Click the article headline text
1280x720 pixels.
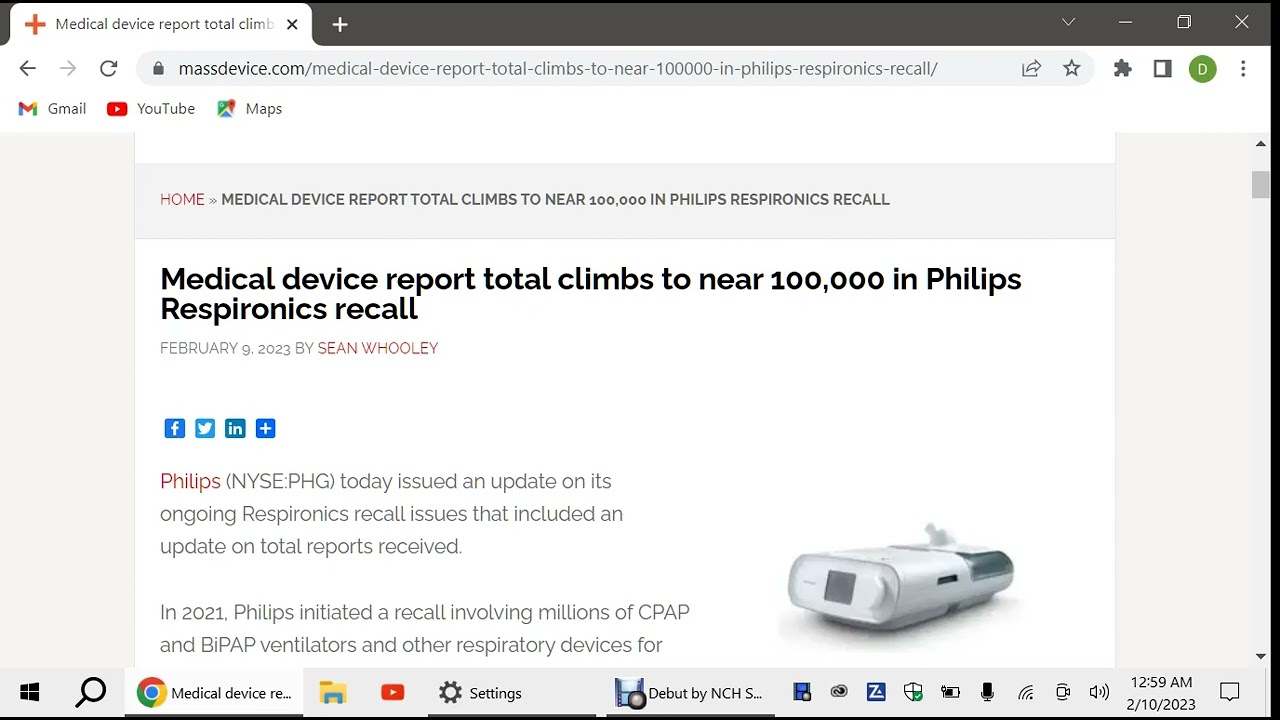[591, 293]
